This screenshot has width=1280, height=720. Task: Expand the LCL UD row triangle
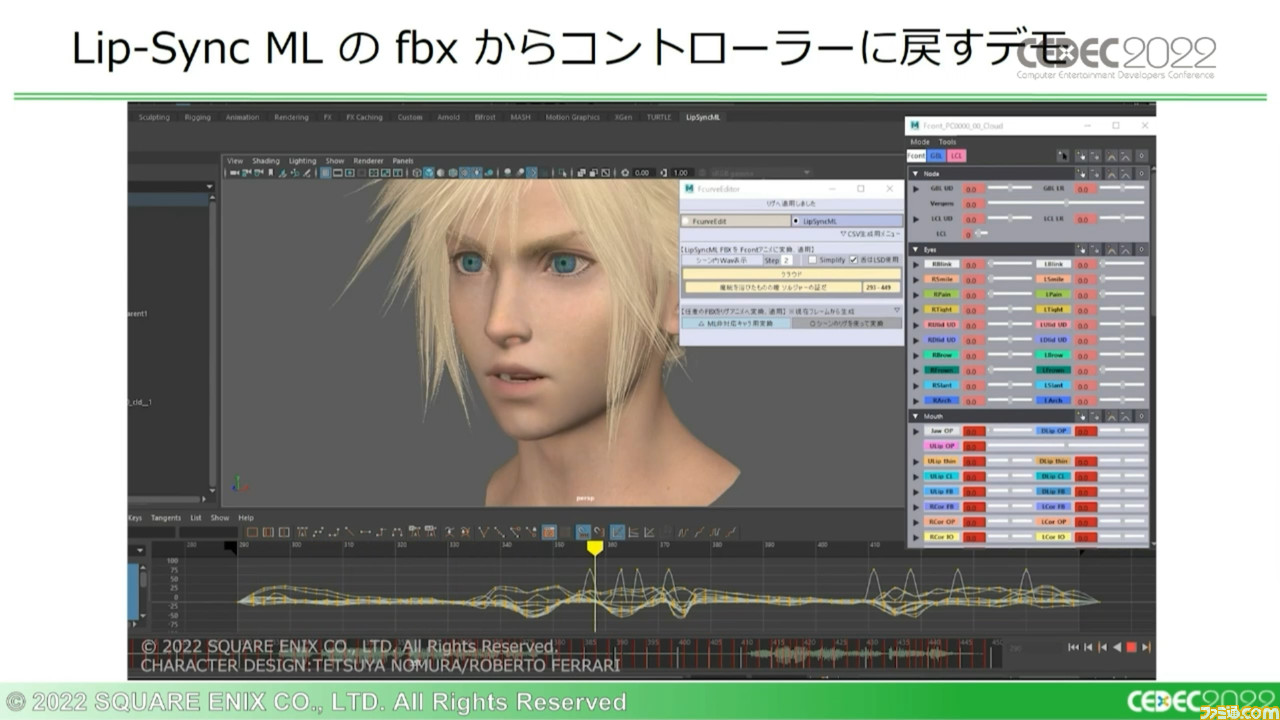pyautogui.click(x=916, y=219)
